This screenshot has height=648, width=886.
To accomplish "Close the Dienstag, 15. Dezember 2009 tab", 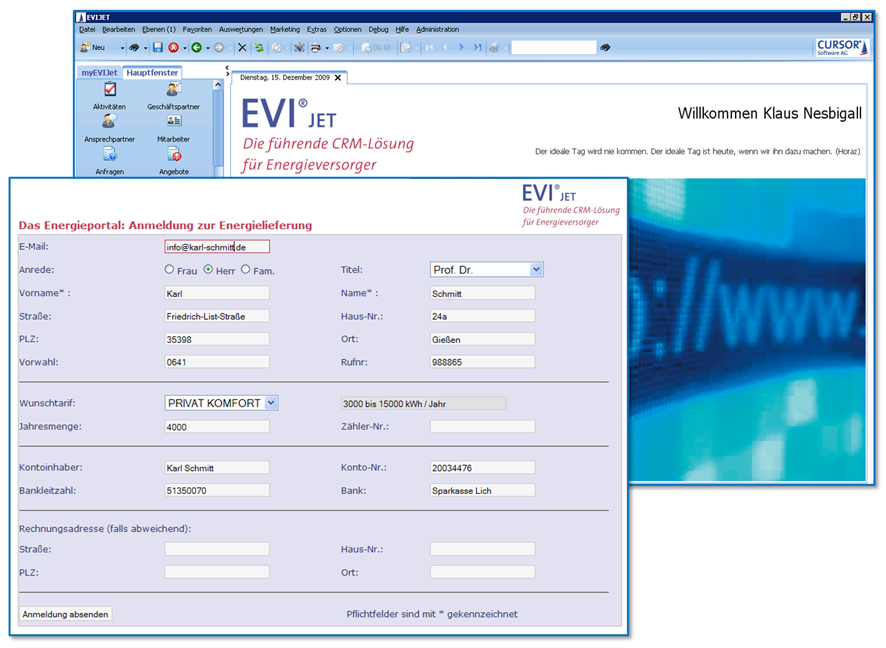I will 338,78.
